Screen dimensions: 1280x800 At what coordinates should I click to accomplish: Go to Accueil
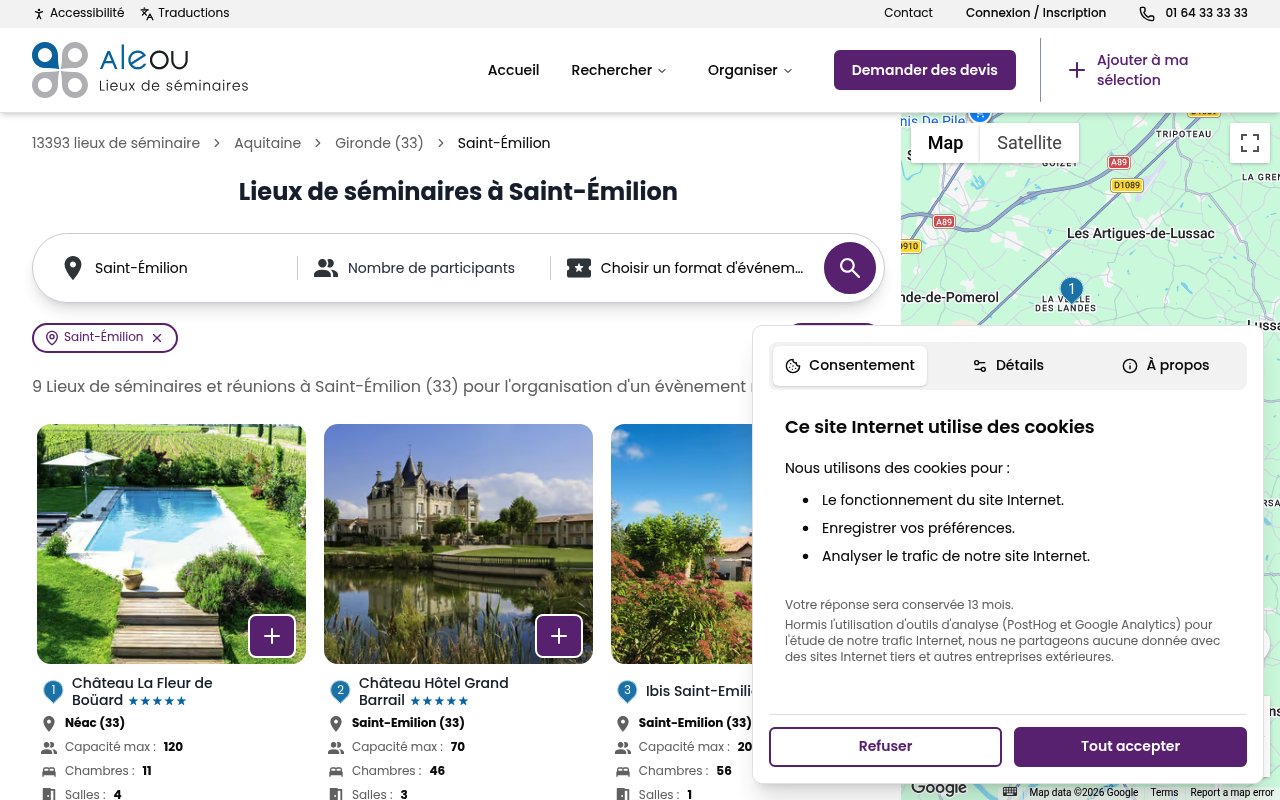(x=513, y=70)
